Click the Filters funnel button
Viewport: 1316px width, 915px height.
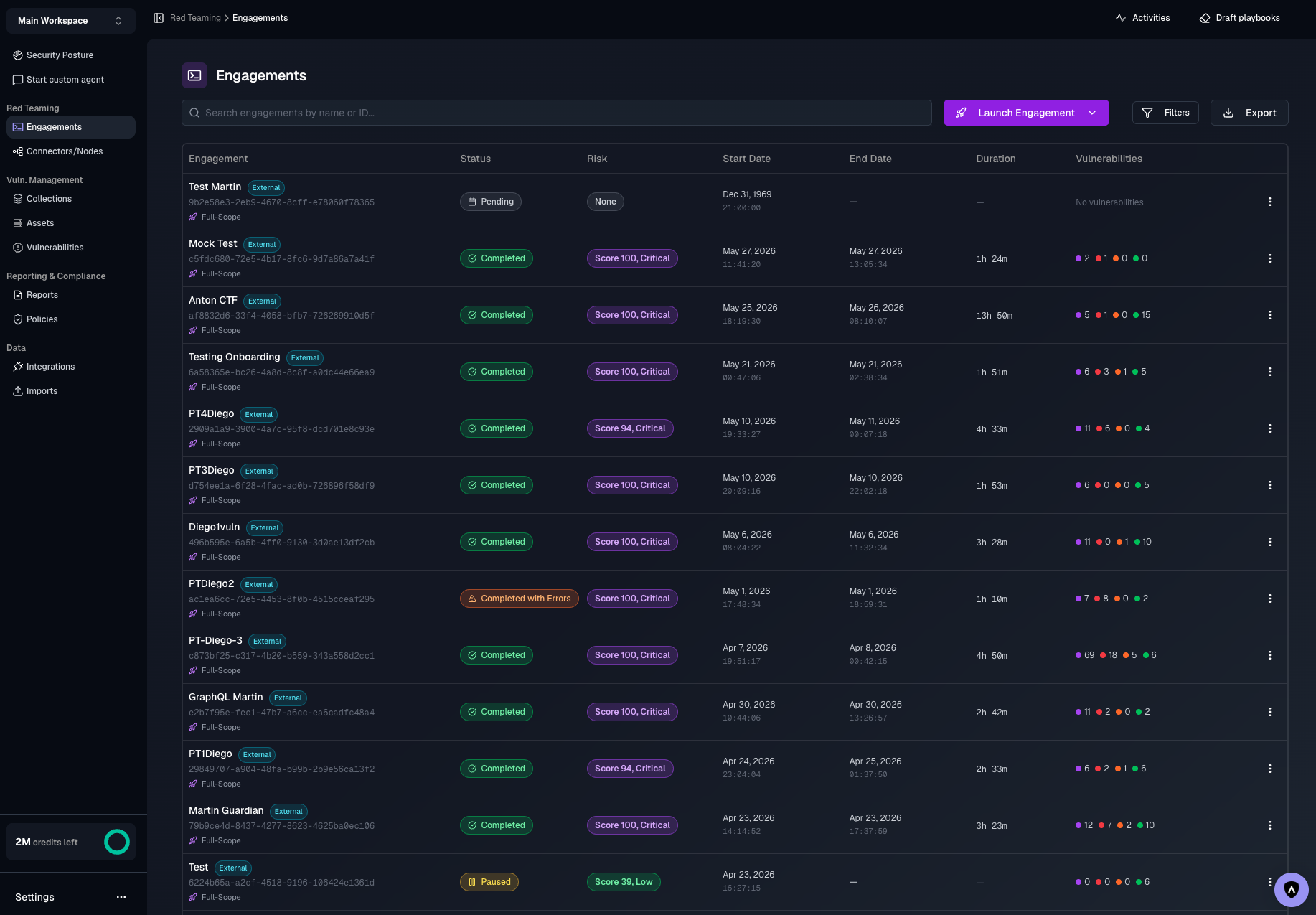tap(1165, 113)
